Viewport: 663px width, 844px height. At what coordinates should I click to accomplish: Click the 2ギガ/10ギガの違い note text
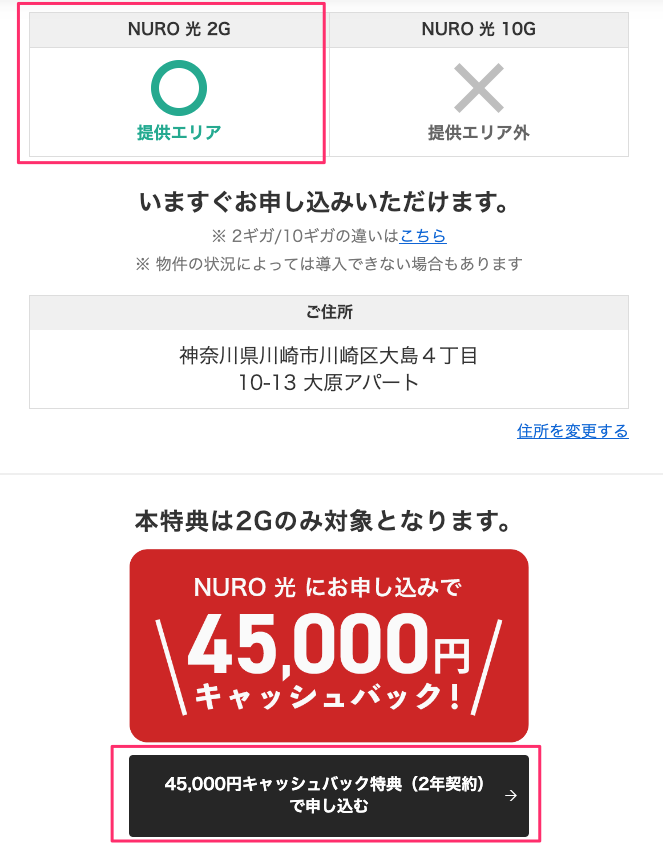[305, 235]
